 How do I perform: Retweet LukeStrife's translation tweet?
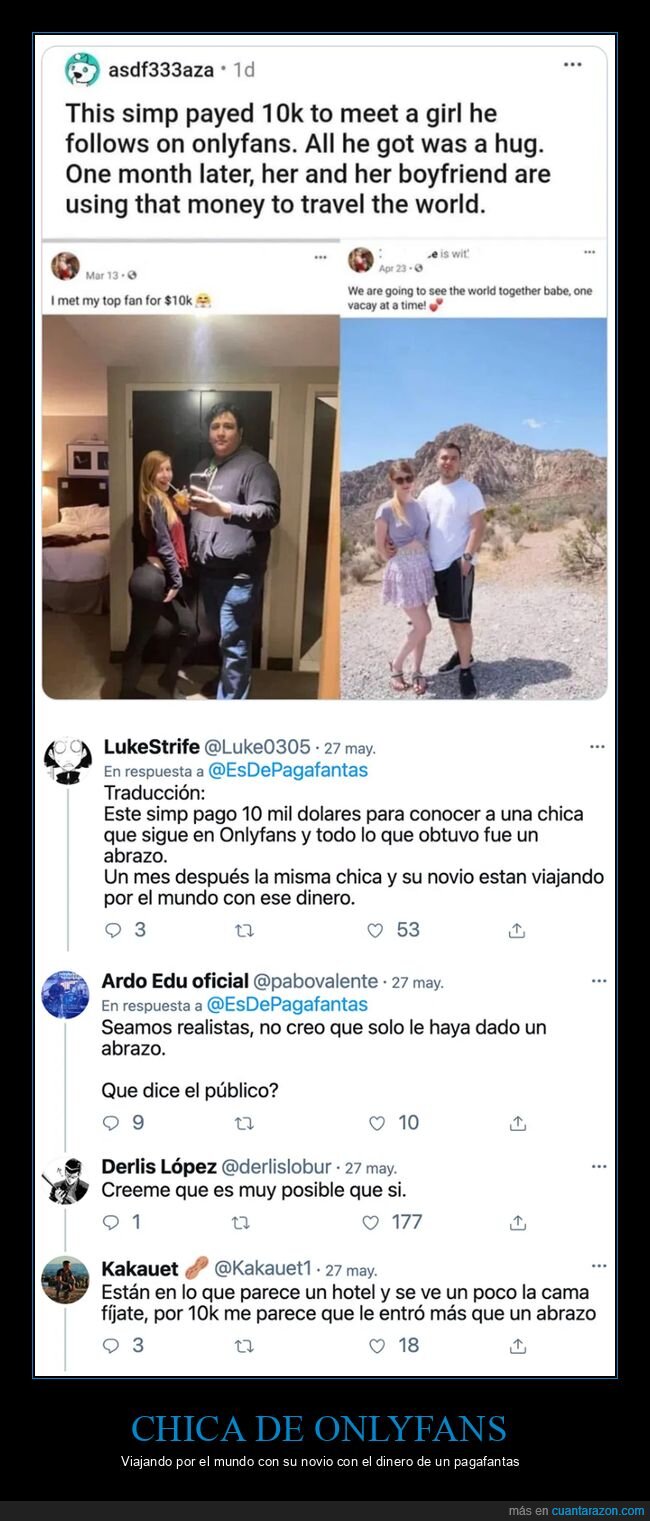click(x=243, y=930)
